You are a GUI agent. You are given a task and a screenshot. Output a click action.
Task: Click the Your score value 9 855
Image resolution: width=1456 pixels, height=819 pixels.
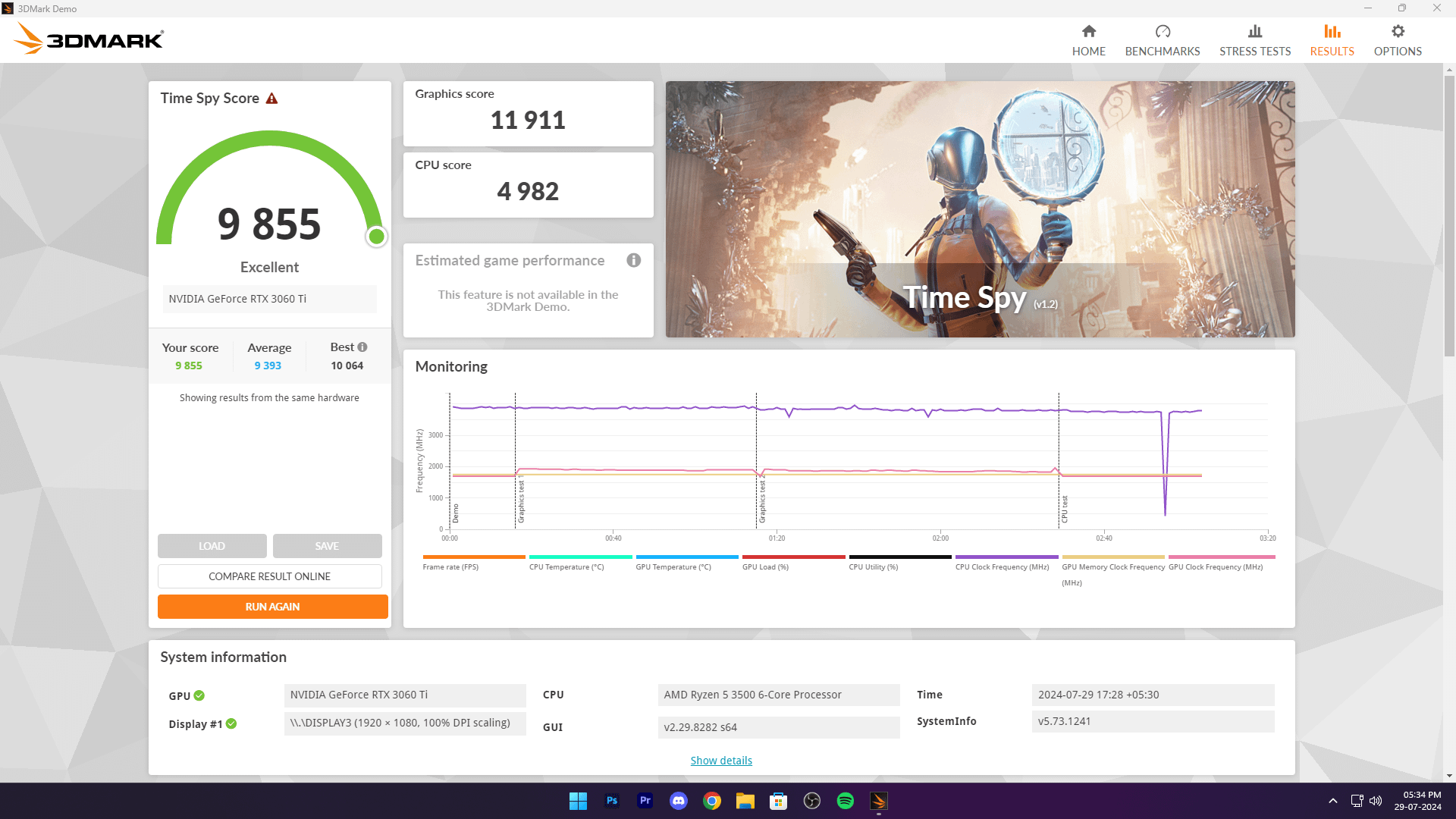tap(189, 366)
